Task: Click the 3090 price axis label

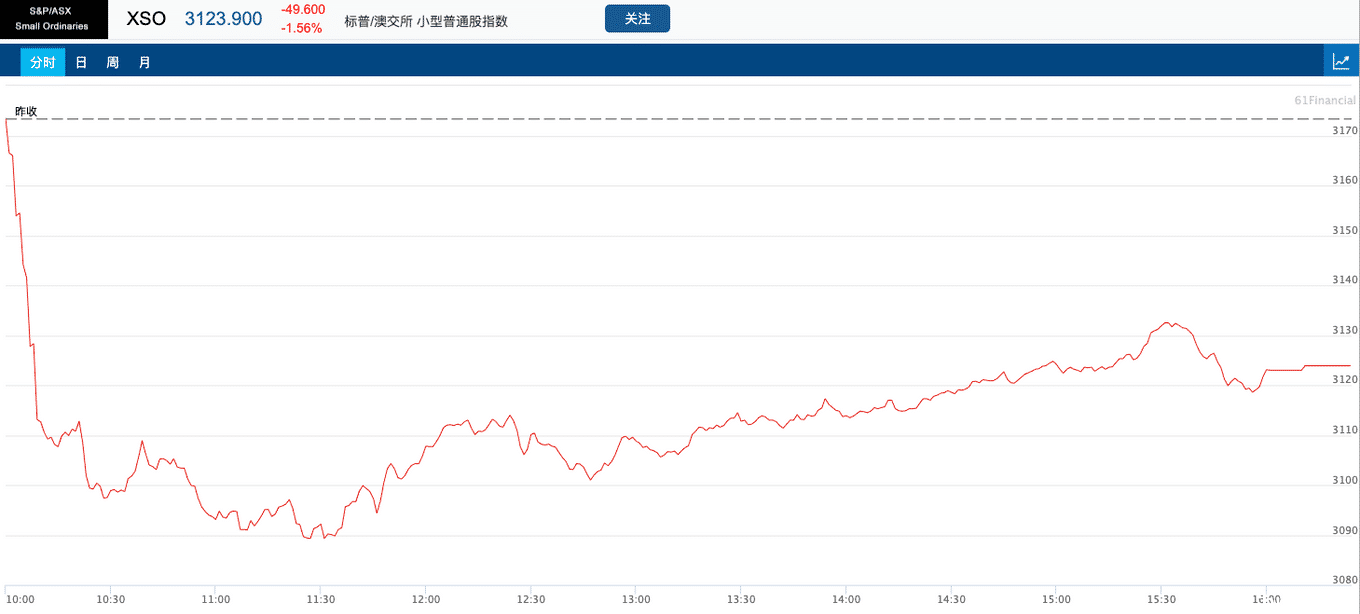Action: (x=1346, y=530)
